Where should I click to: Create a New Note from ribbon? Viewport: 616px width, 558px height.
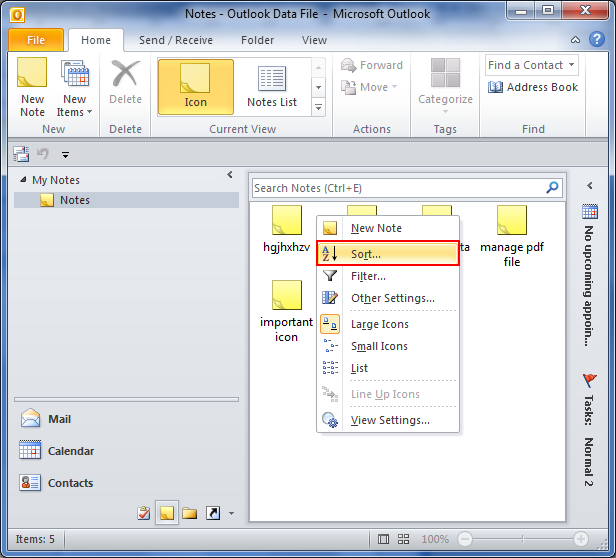point(32,87)
